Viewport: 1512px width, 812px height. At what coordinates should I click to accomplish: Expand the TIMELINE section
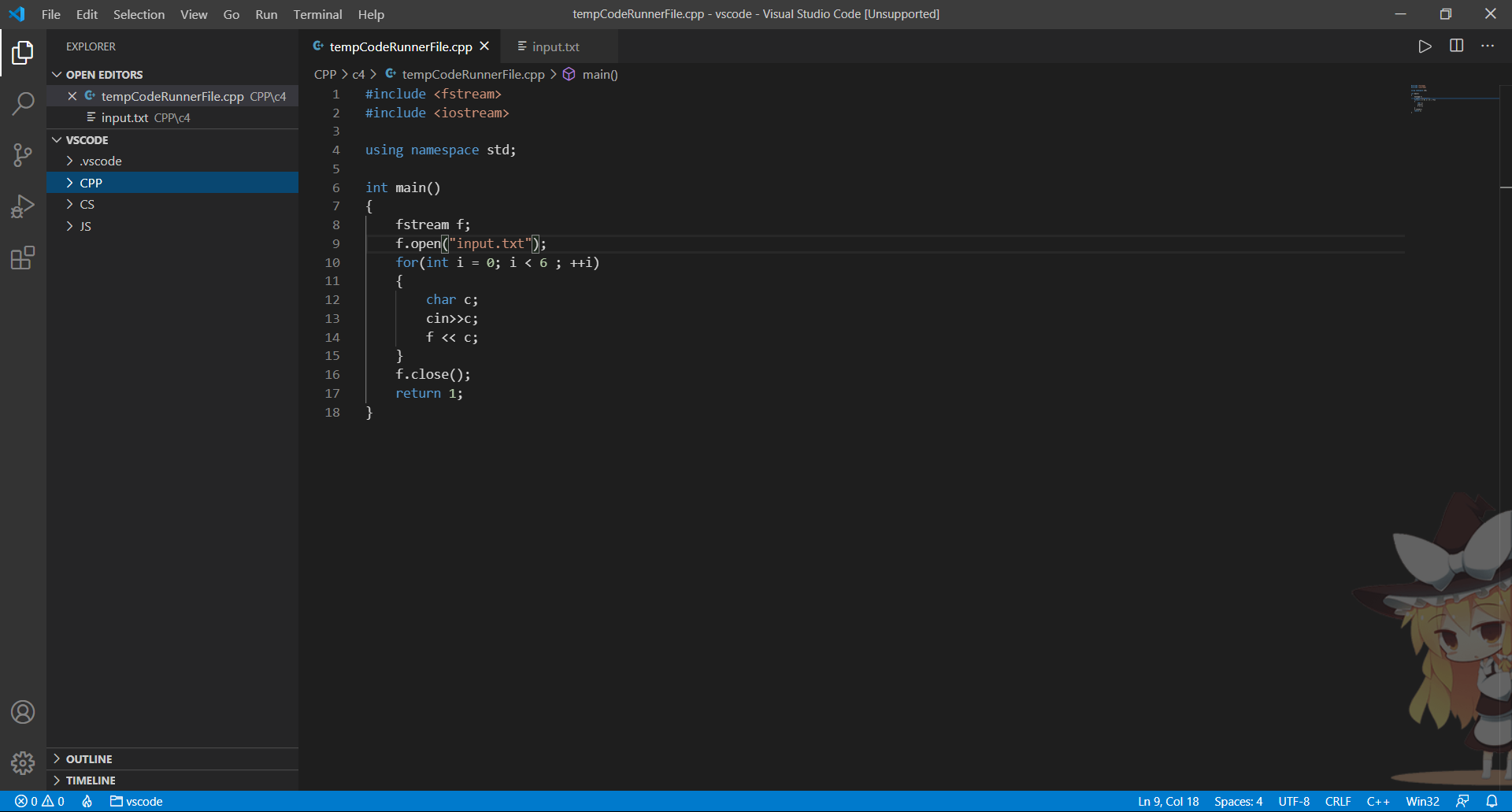click(x=90, y=780)
